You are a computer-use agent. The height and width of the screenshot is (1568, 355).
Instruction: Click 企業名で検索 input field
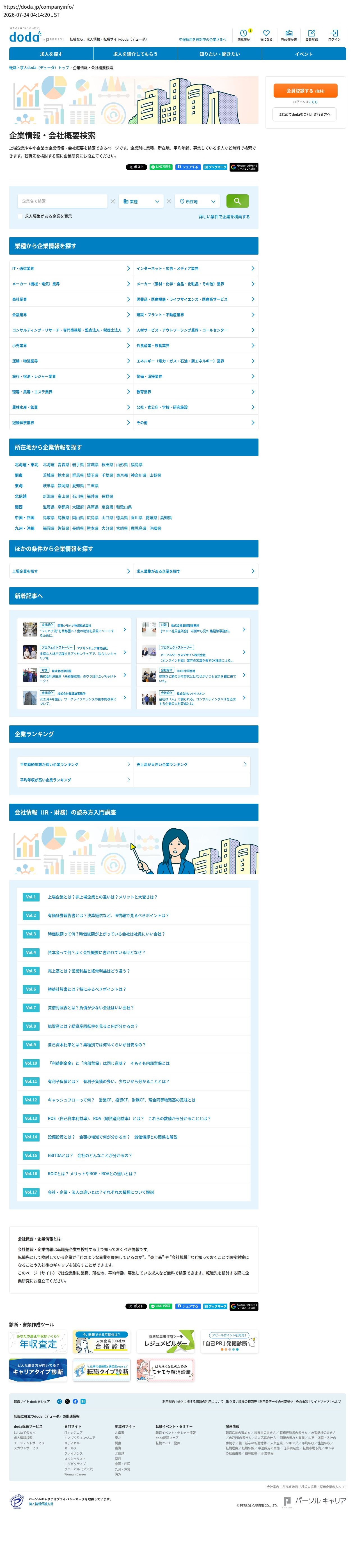point(62,202)
